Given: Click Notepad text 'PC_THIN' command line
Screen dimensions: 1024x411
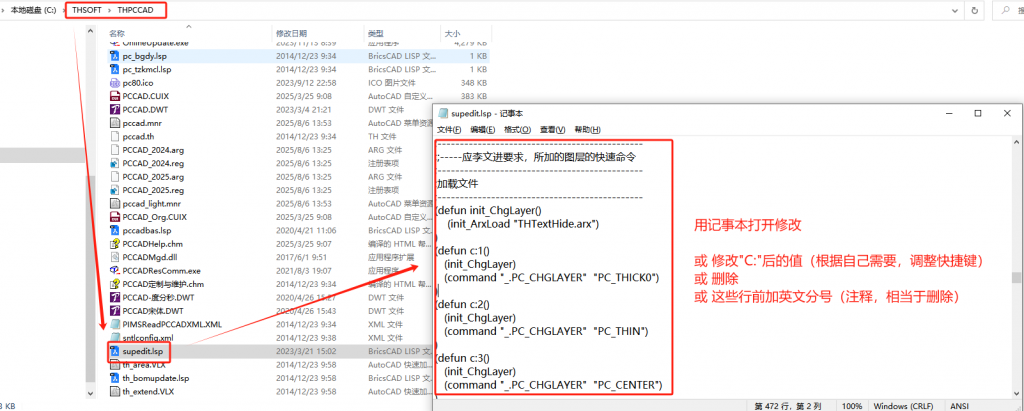Looking at the screenshot, I should pos(546,331).
